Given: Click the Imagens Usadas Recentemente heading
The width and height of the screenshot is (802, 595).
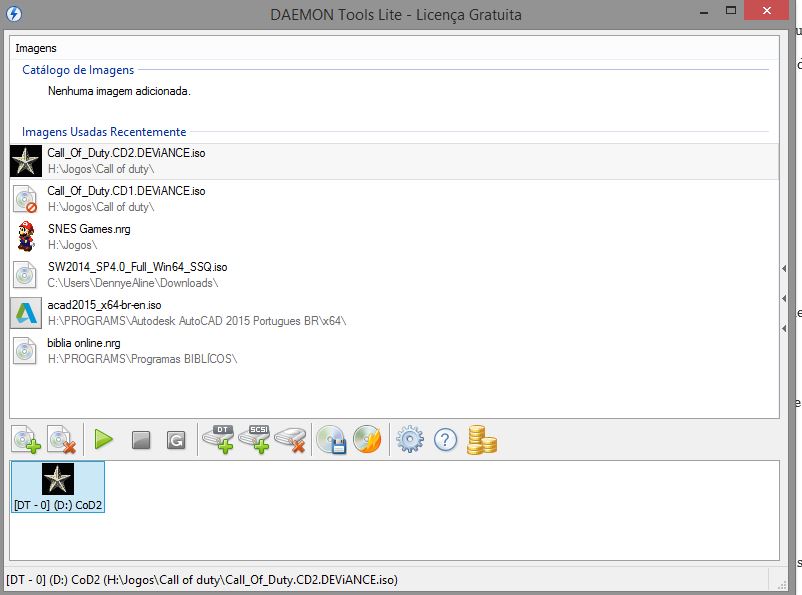Looking at the screenshot, I should click(104, 132).
